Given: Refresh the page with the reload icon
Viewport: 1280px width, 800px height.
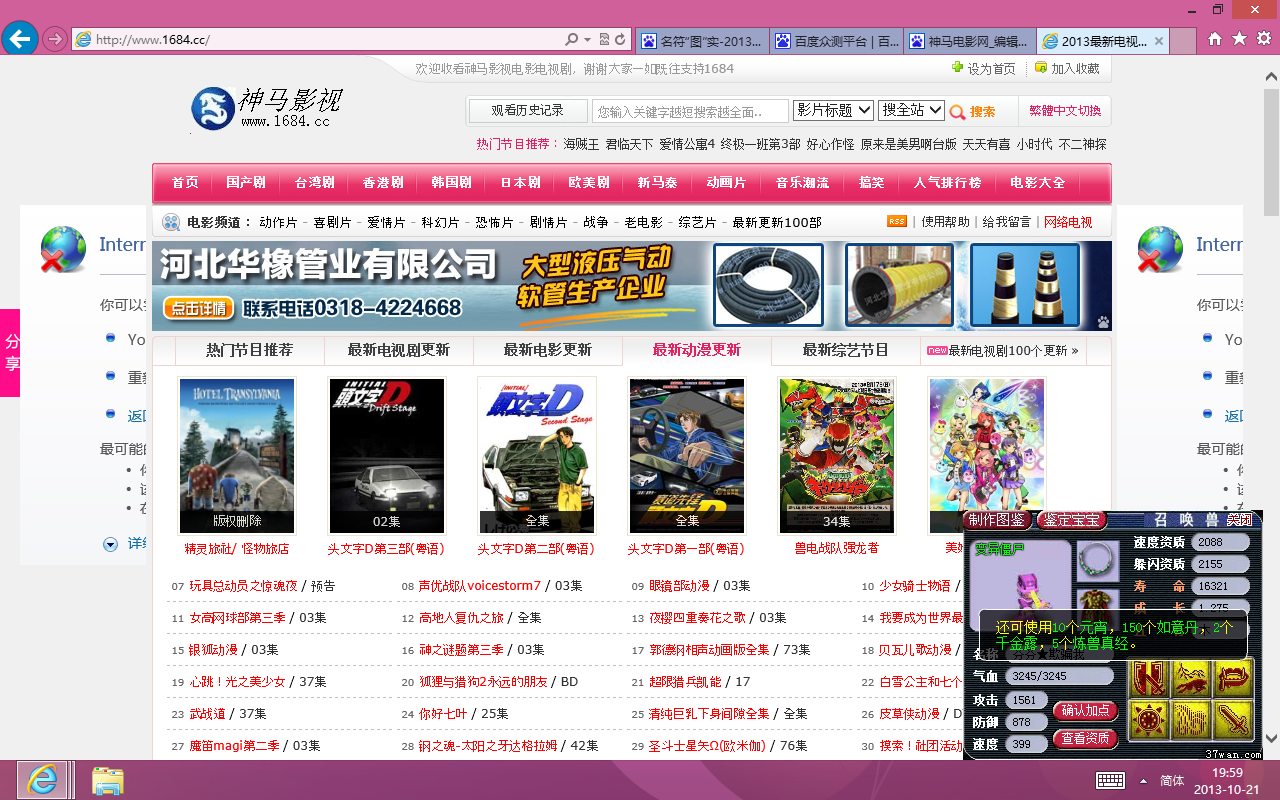Looking at the screenshot, I should point(621,40).
